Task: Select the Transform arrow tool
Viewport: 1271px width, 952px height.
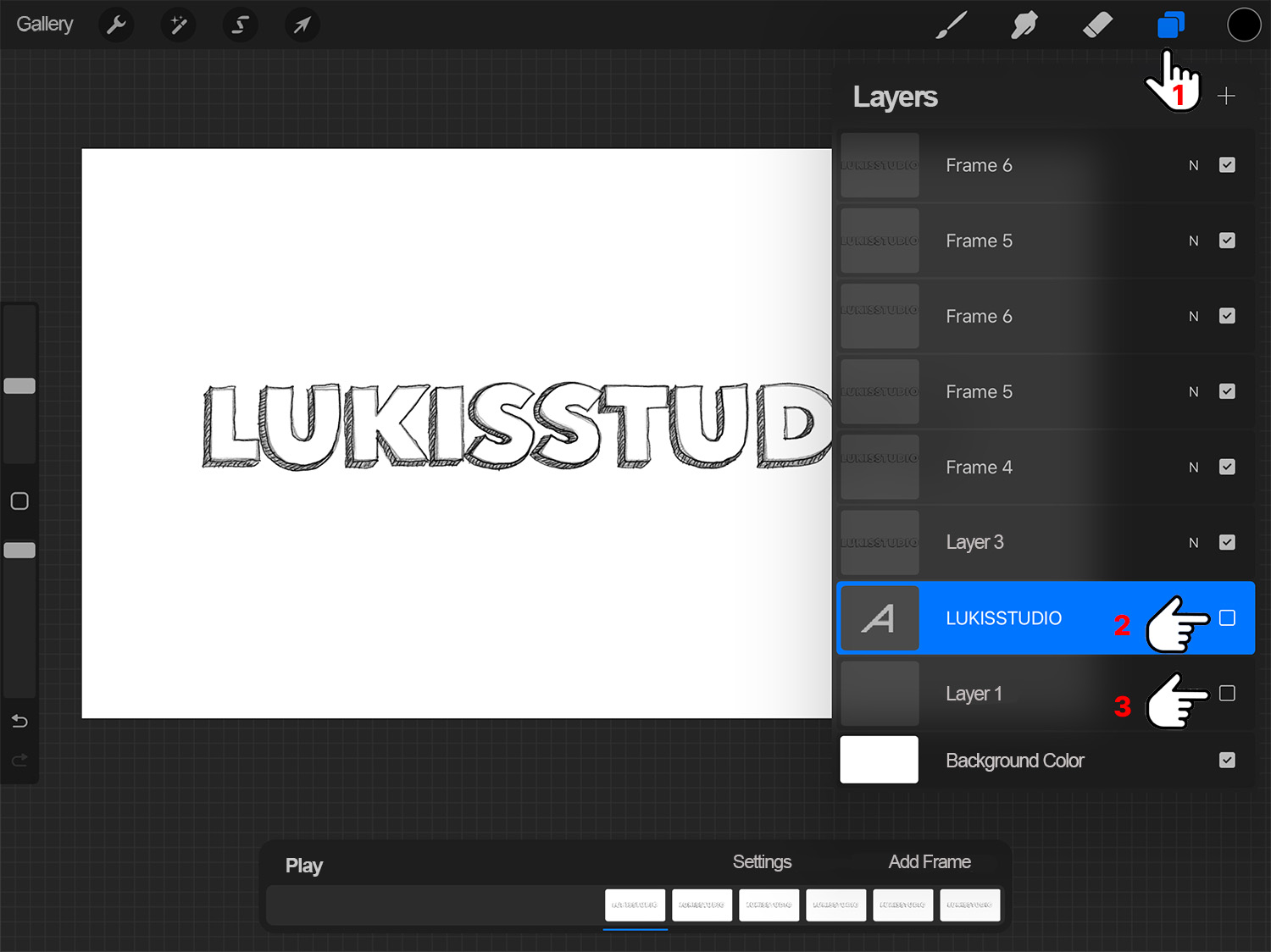Action: (x=302, y=25)
